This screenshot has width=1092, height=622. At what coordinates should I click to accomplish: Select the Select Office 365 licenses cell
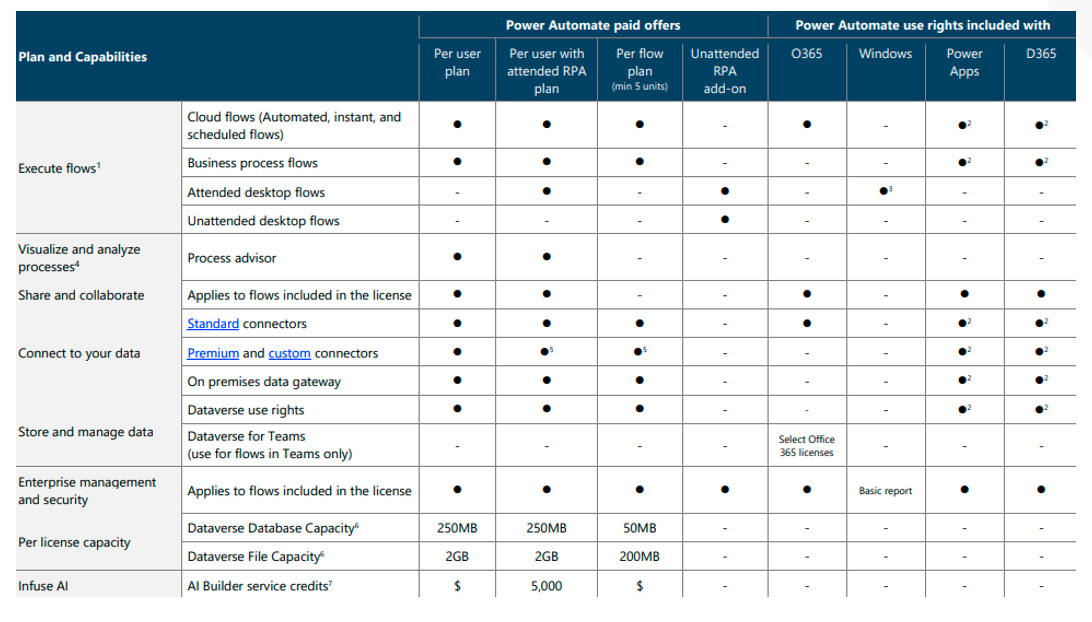tap(806, 444)
